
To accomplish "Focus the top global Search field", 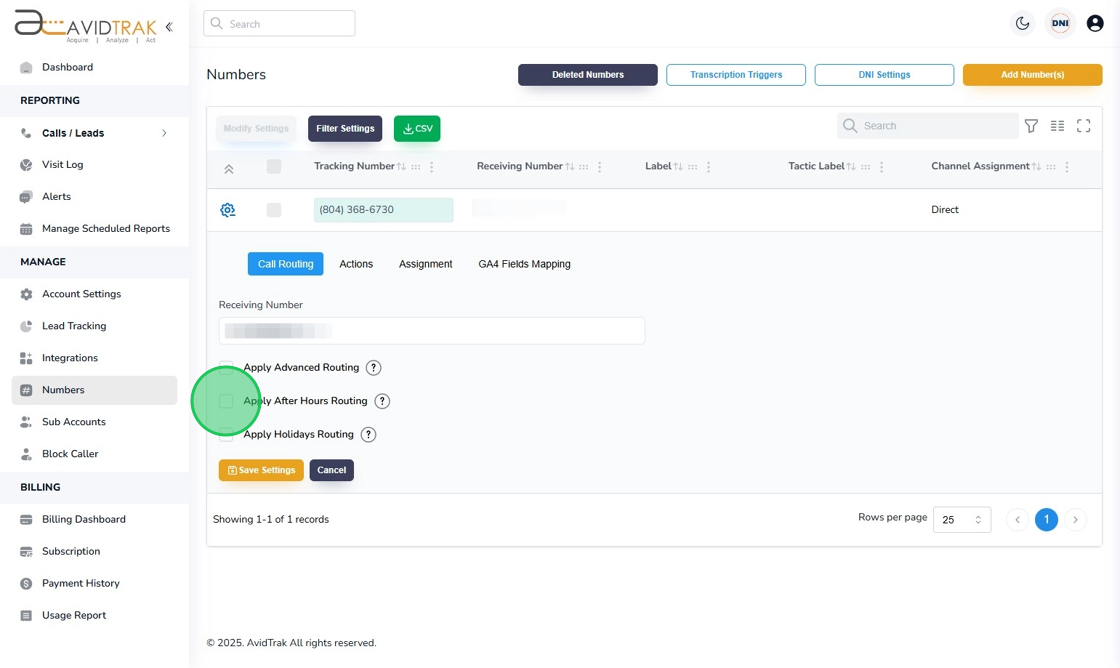I will (x=279, y=24).
